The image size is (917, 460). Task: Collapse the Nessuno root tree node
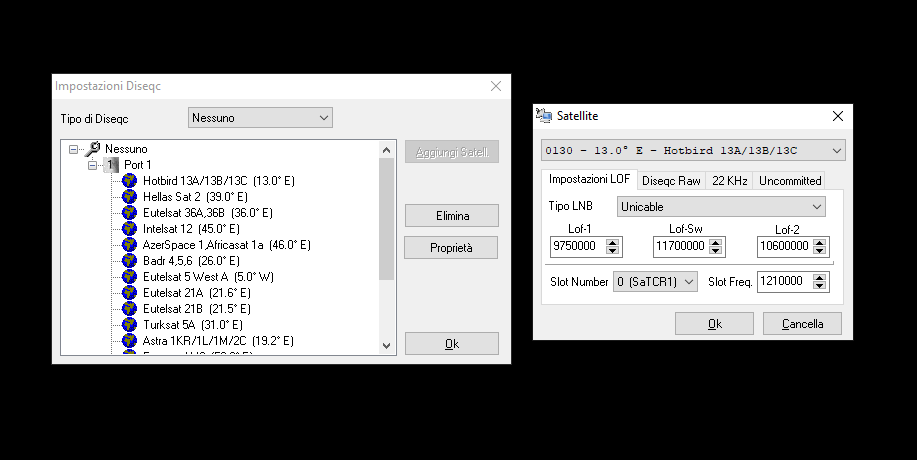73,149
